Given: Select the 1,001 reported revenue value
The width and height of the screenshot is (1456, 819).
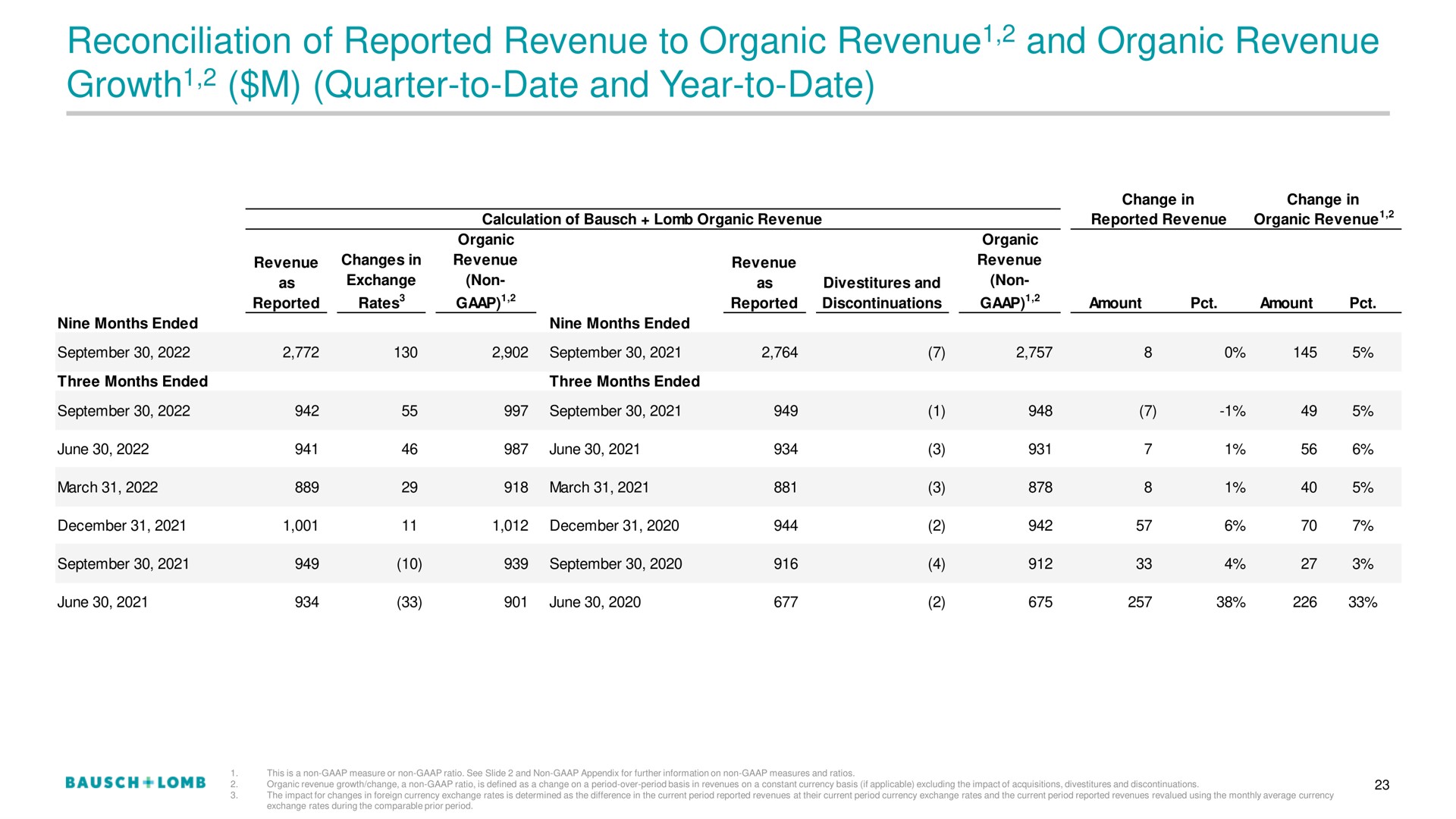Looking at the screenshot, I should [x=300, y=526].
